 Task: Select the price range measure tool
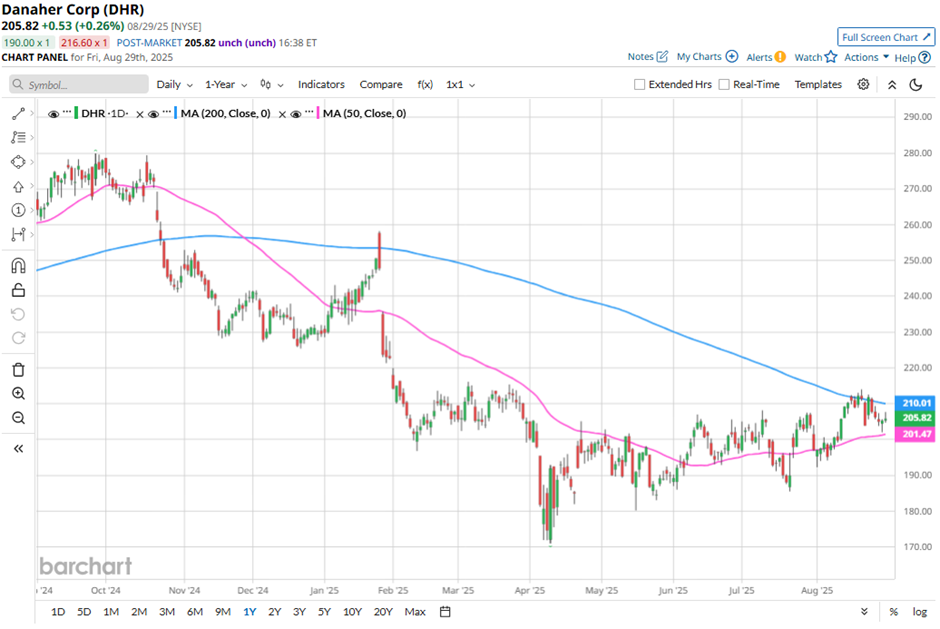click(x=18, y=234)
